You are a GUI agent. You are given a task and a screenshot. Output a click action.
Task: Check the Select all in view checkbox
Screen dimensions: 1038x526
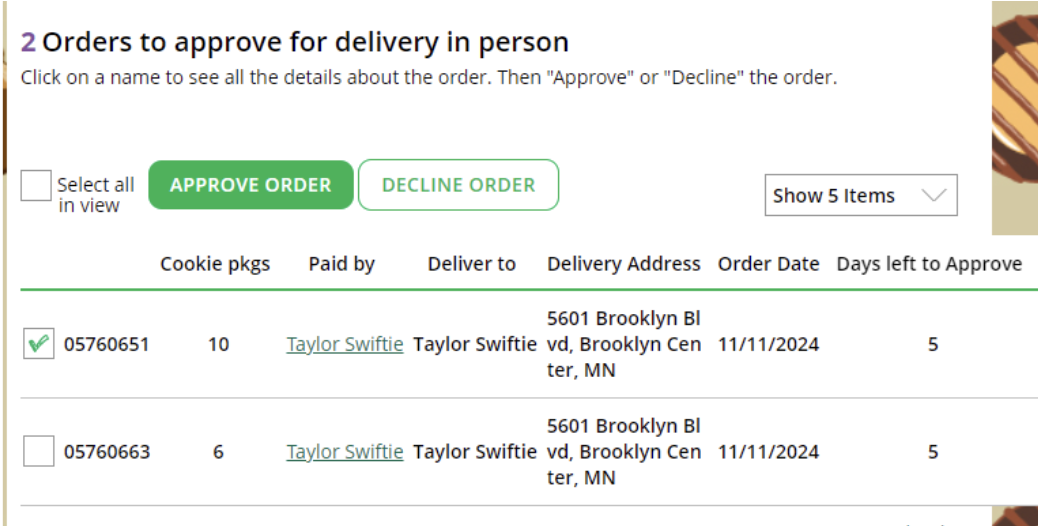(36, 185)
